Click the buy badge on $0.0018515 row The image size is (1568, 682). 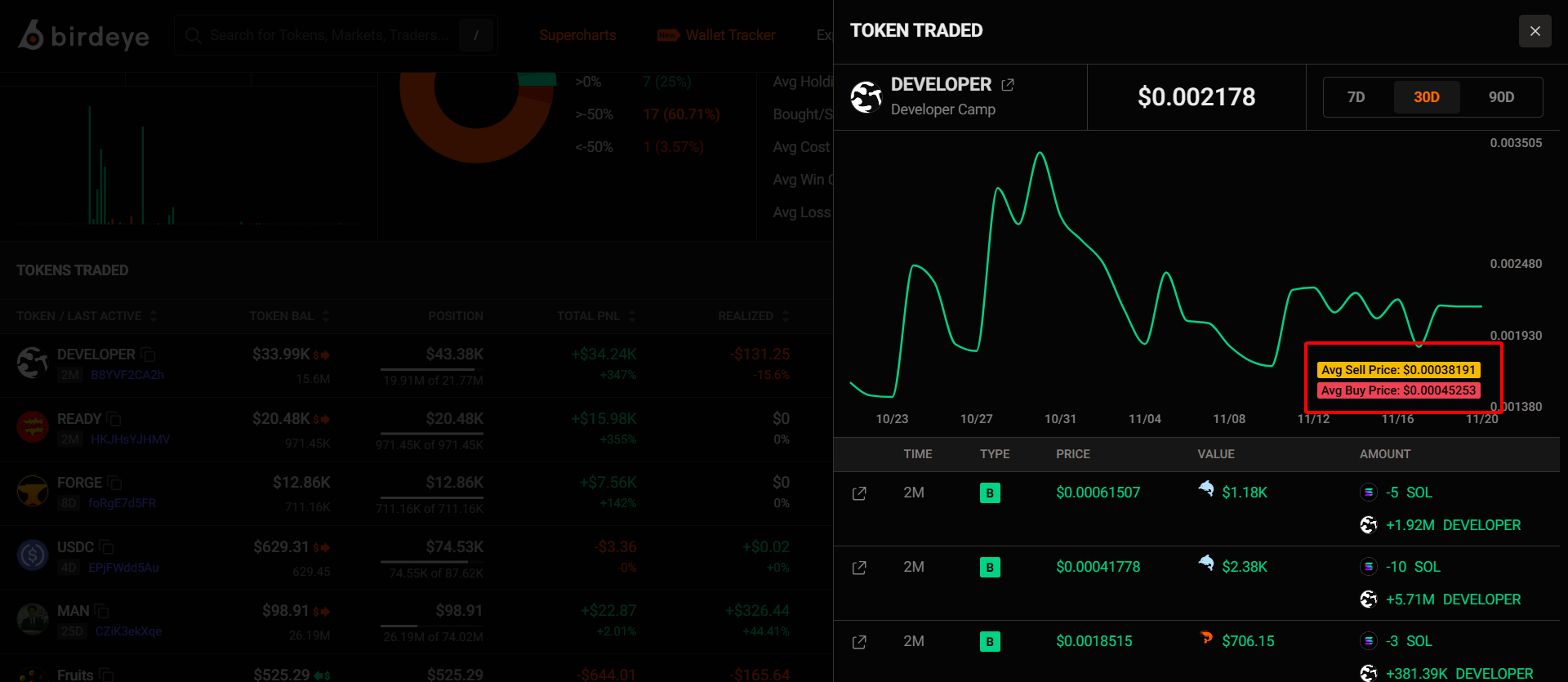point(990,641)
